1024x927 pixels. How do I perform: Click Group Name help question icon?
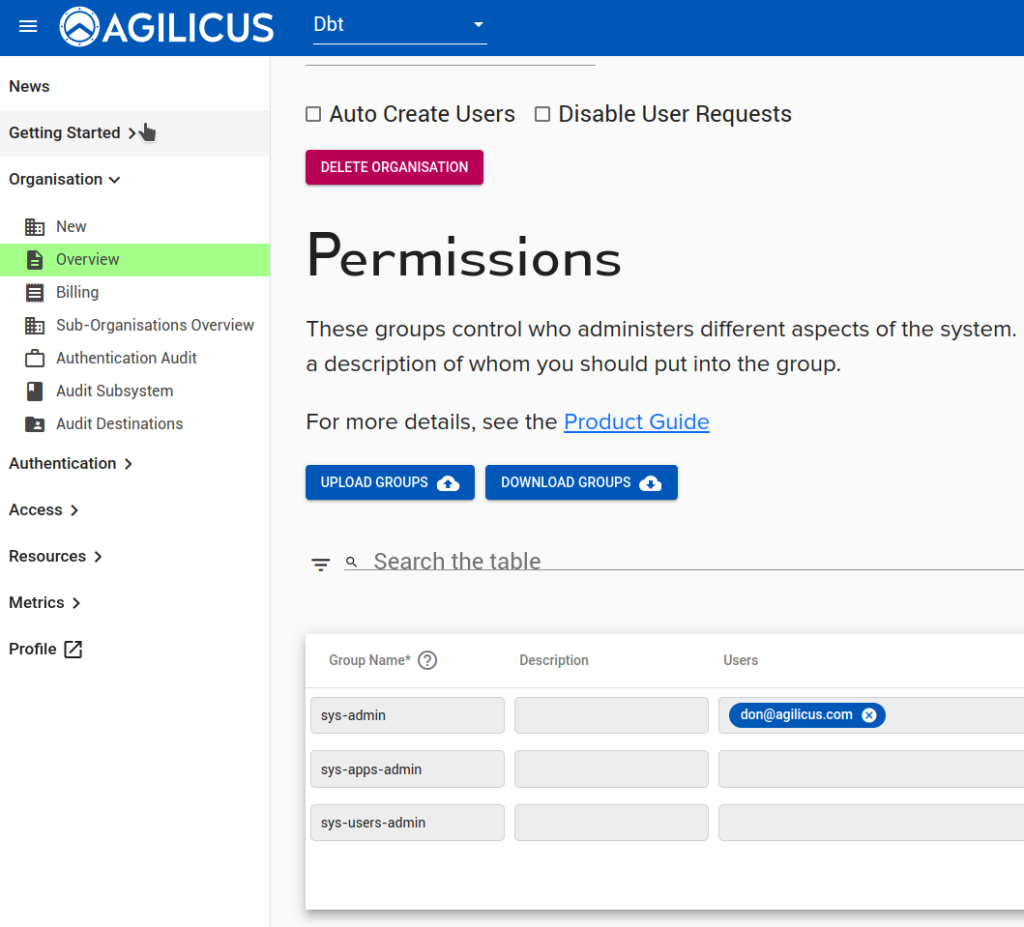pos(427,660)
